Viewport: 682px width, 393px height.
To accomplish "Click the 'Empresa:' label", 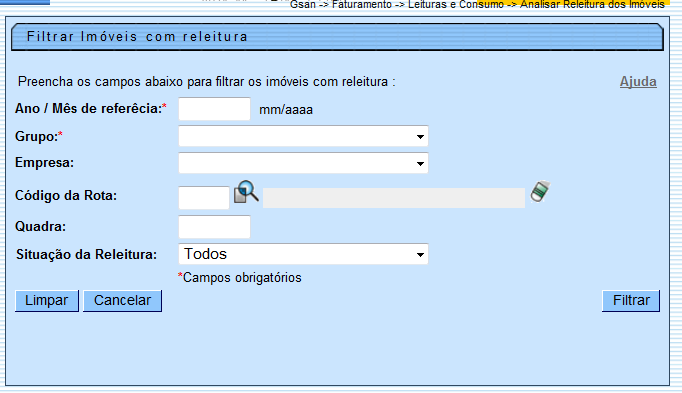I will pyautogui.click(x=44, y=163).
